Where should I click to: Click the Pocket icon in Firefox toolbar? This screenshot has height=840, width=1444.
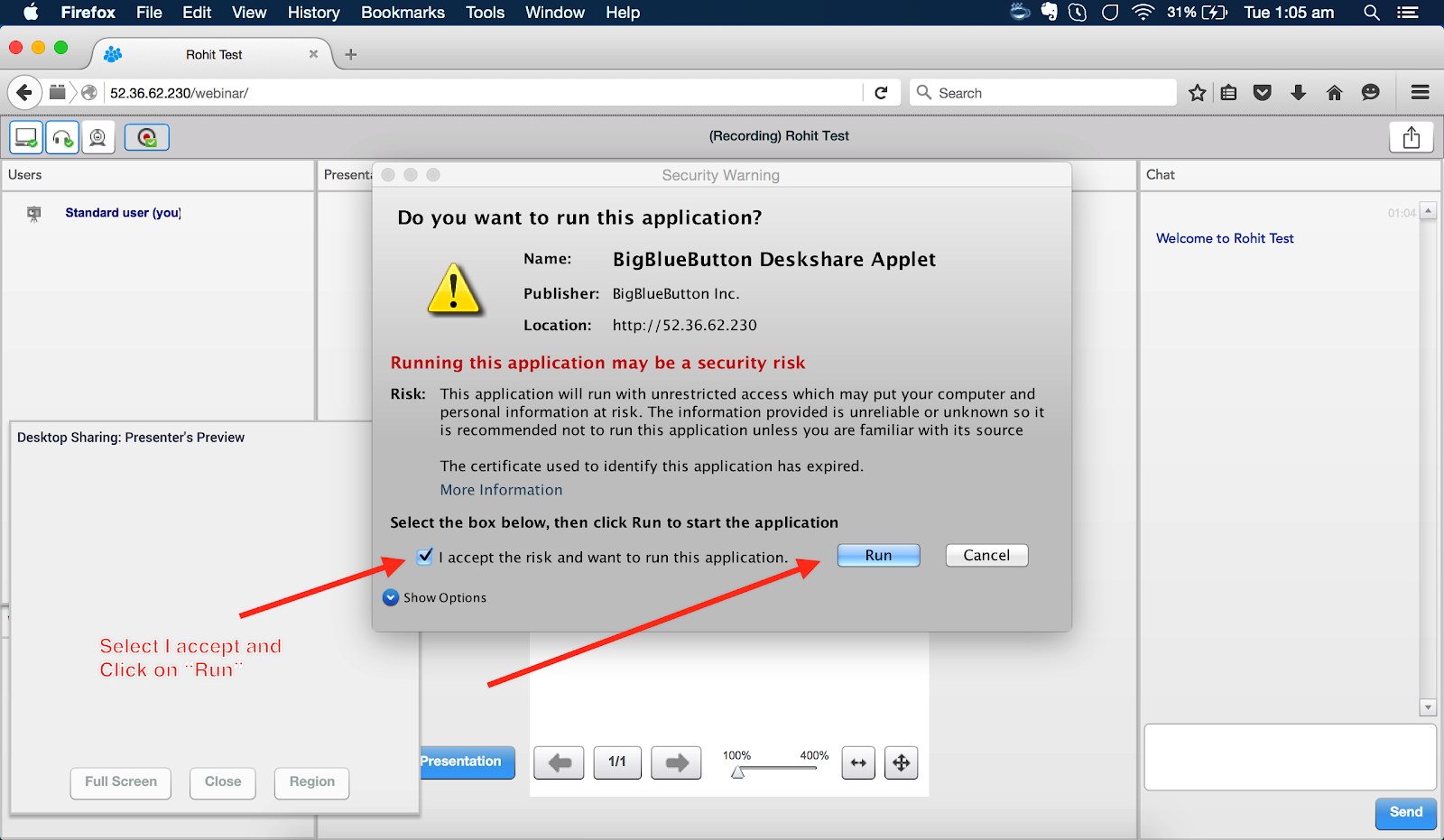pyautogui.click(x=1263, y=93)
